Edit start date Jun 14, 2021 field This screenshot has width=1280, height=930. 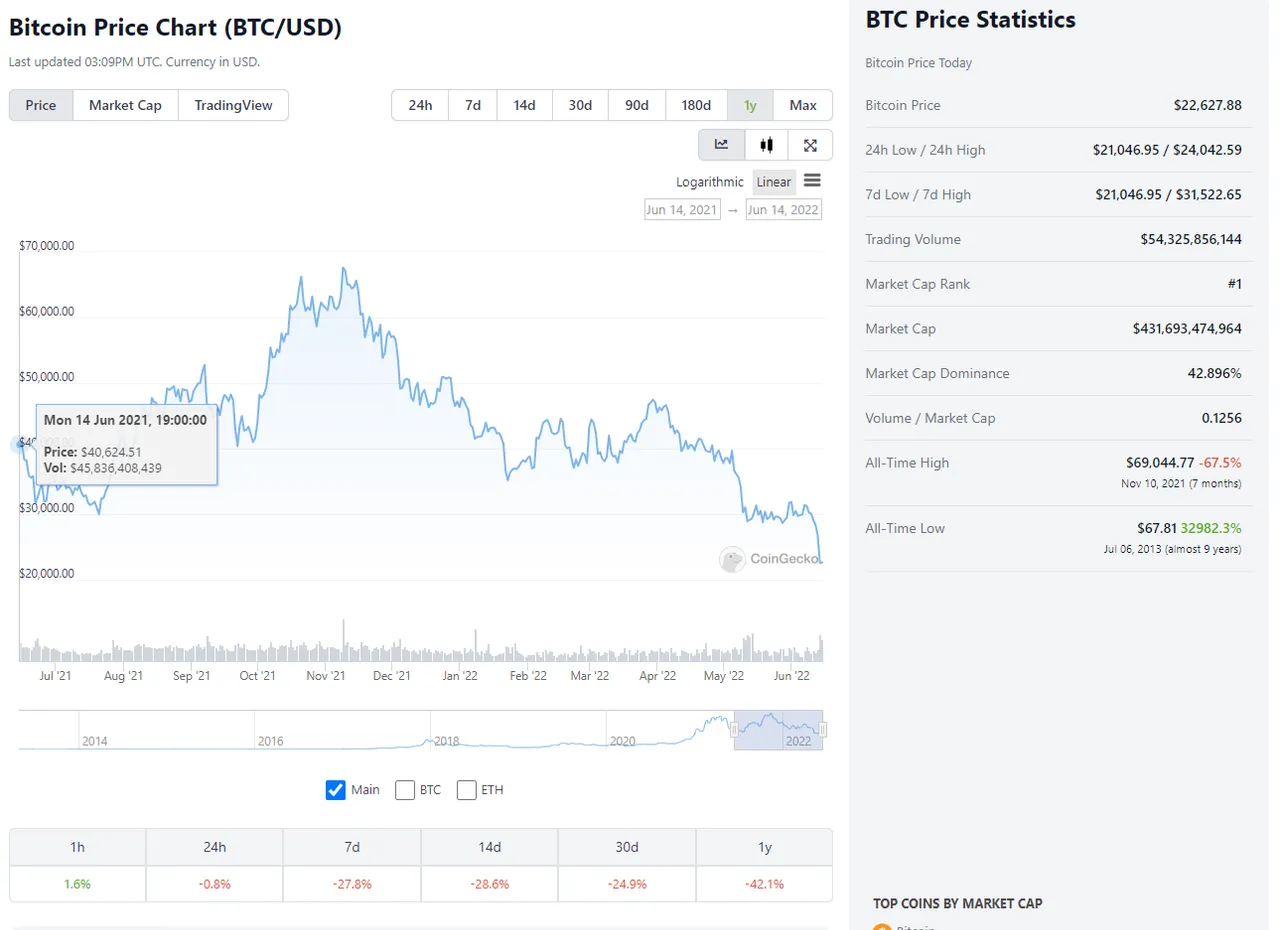pos(682,210)
